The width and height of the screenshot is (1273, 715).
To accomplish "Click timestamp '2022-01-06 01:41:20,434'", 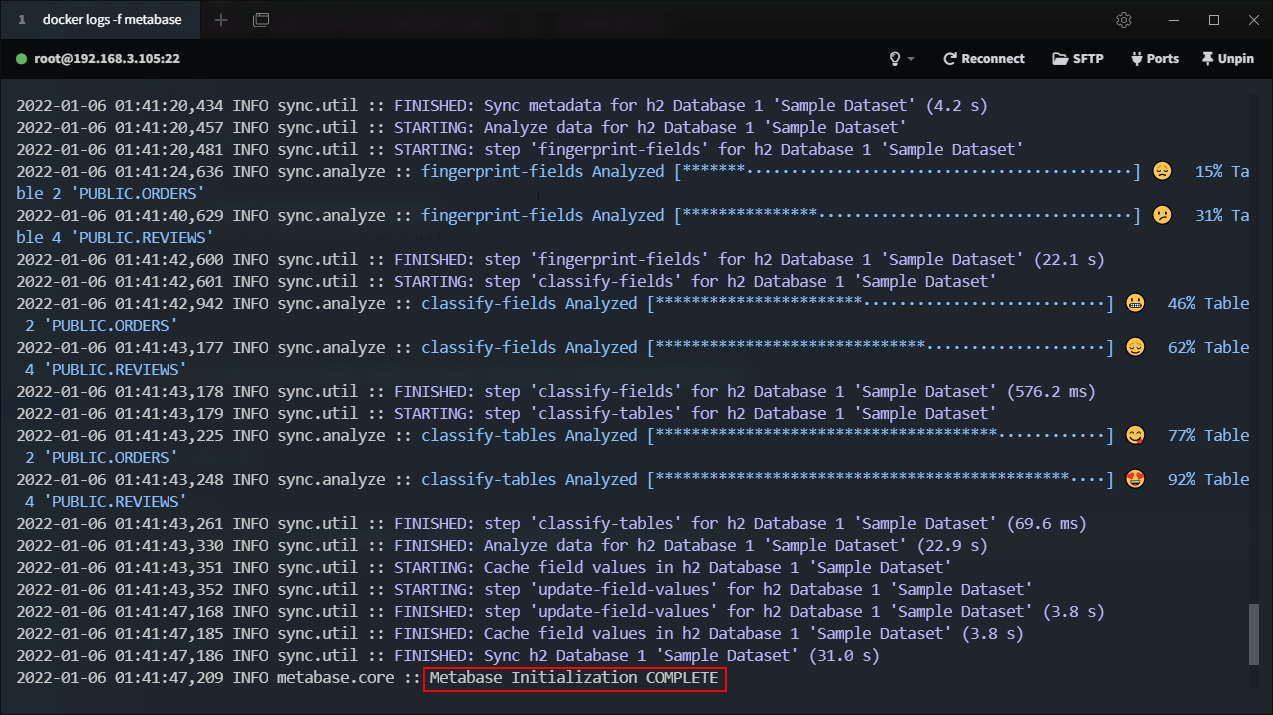I will (120, 105).
